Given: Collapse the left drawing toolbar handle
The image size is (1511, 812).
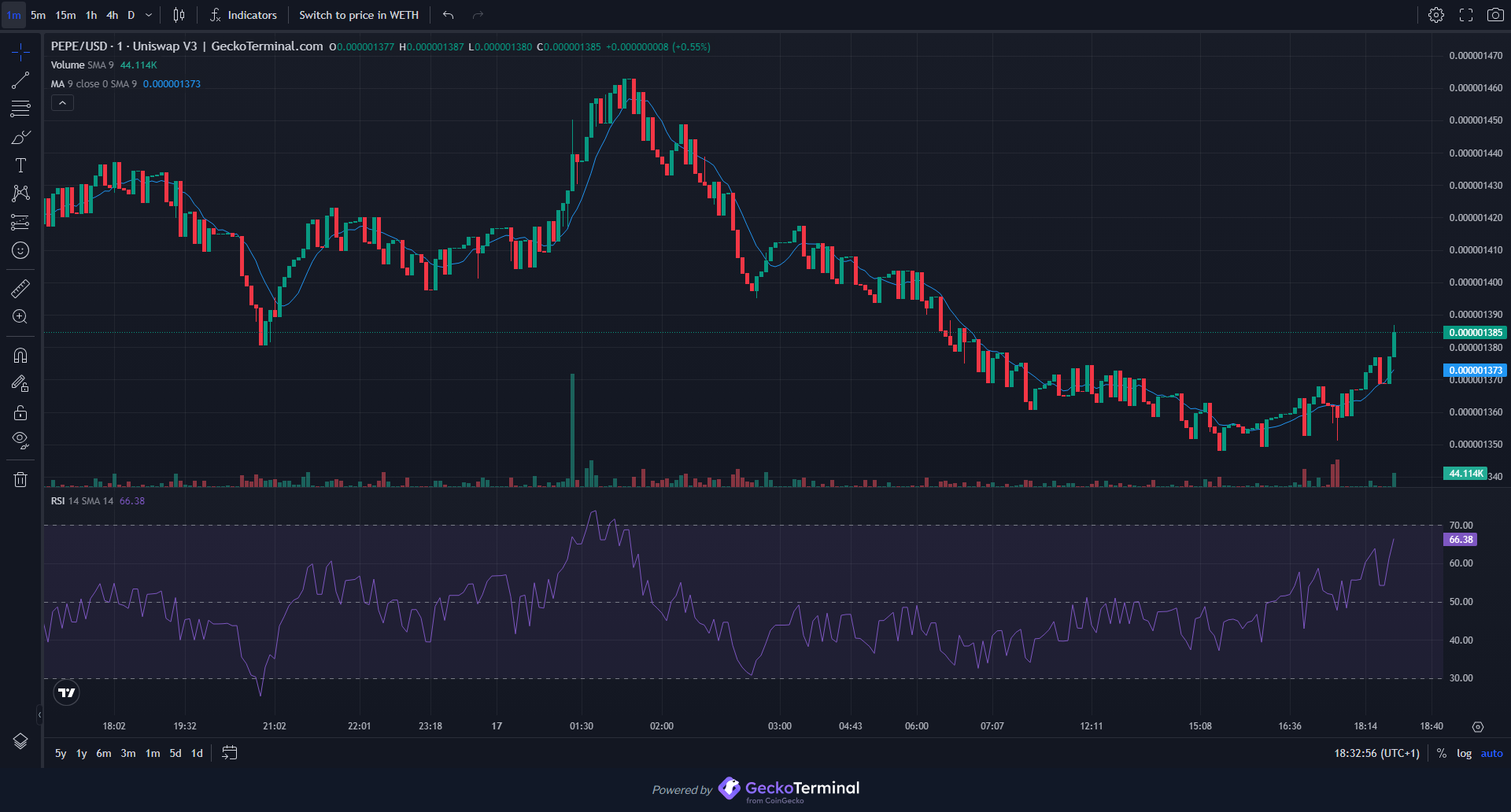Looking at the screenshot, I should [x=39, y=715].
